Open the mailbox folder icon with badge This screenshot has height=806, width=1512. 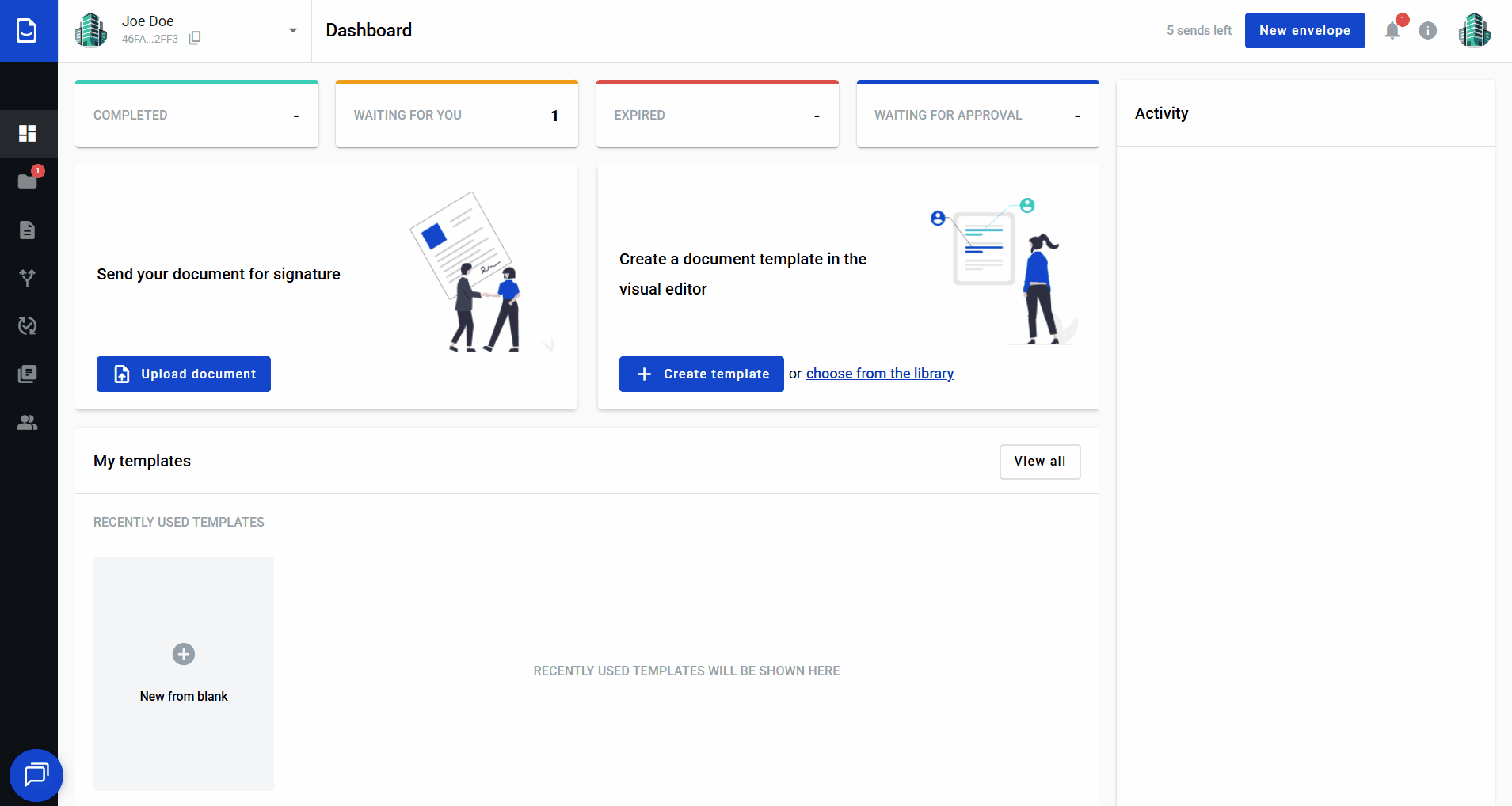coord(28,182)
